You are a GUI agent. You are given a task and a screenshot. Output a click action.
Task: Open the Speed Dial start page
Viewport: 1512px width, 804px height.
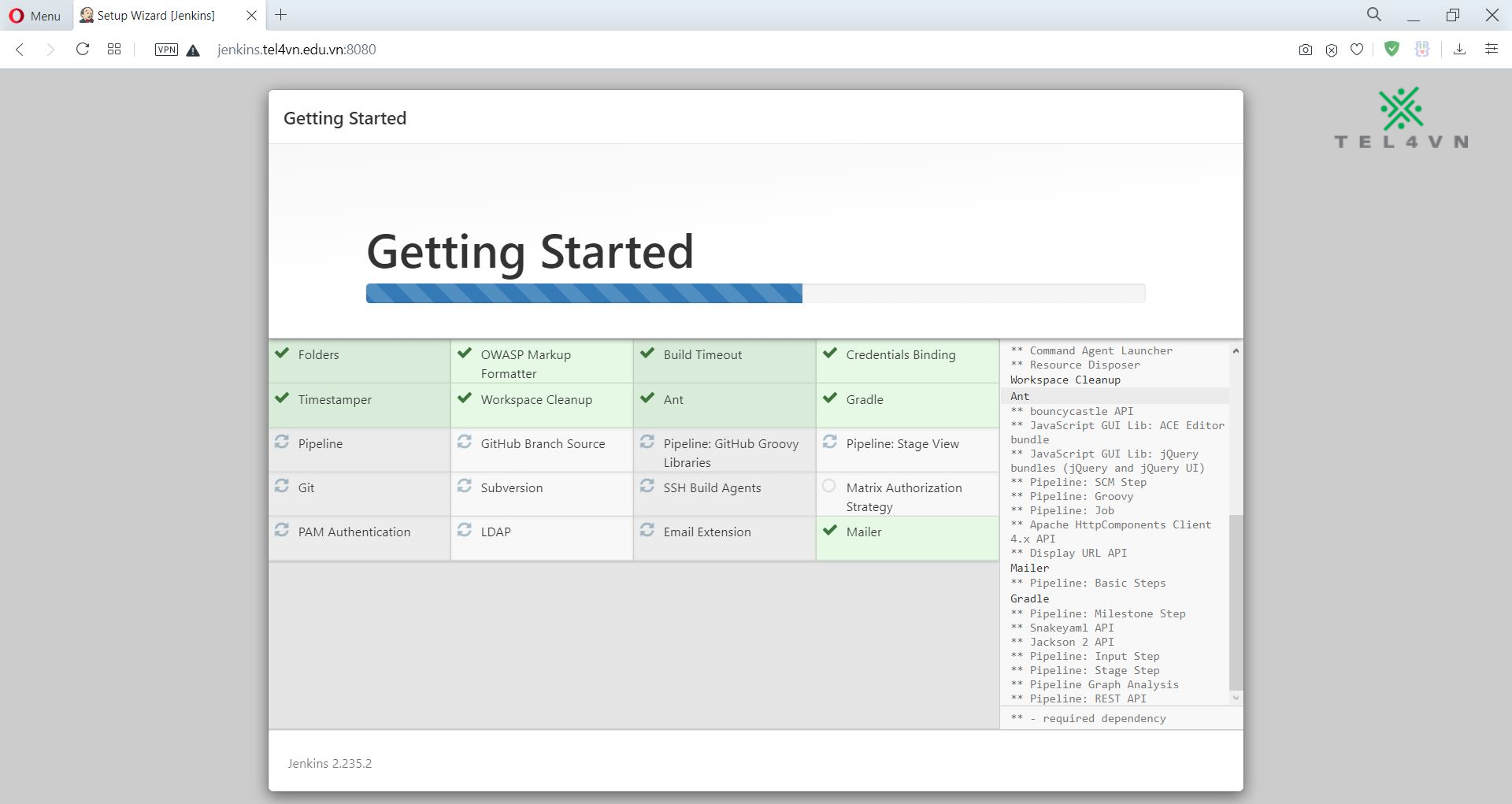coord(114,50)
